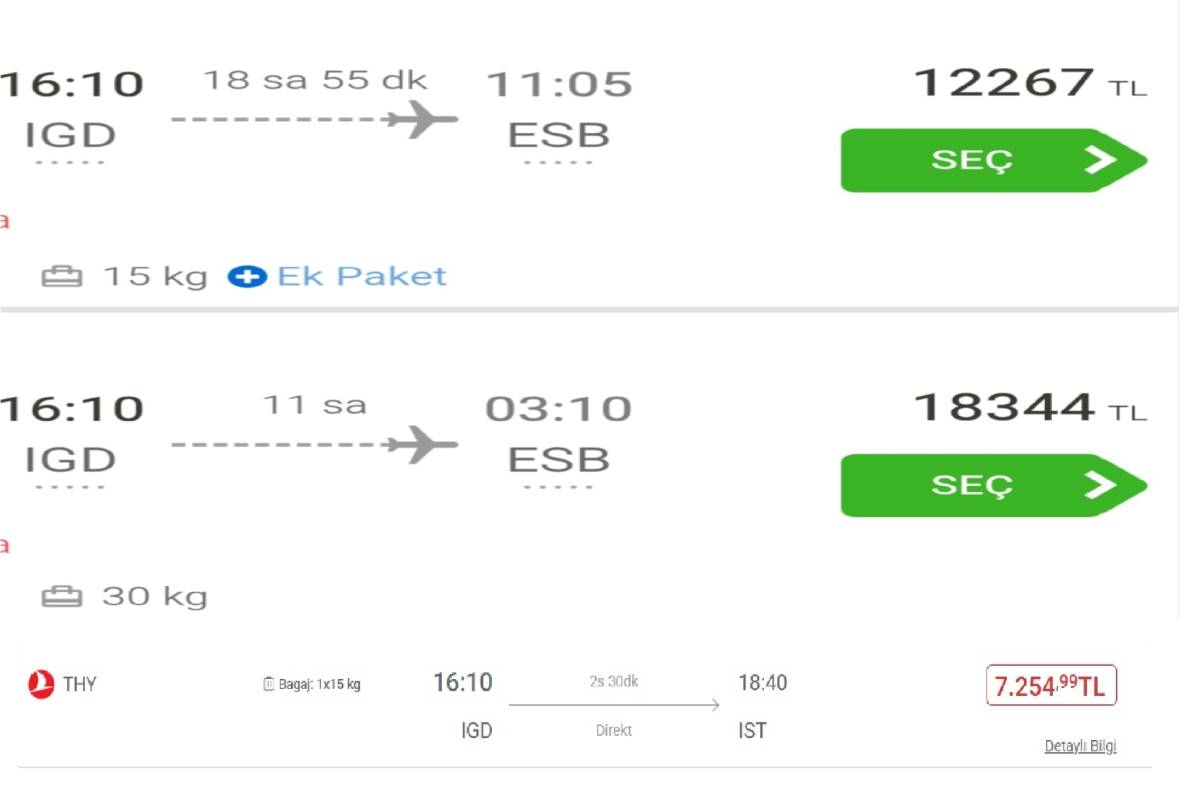Click the blue plus icon beside Ek Paket

click(247, 276)
